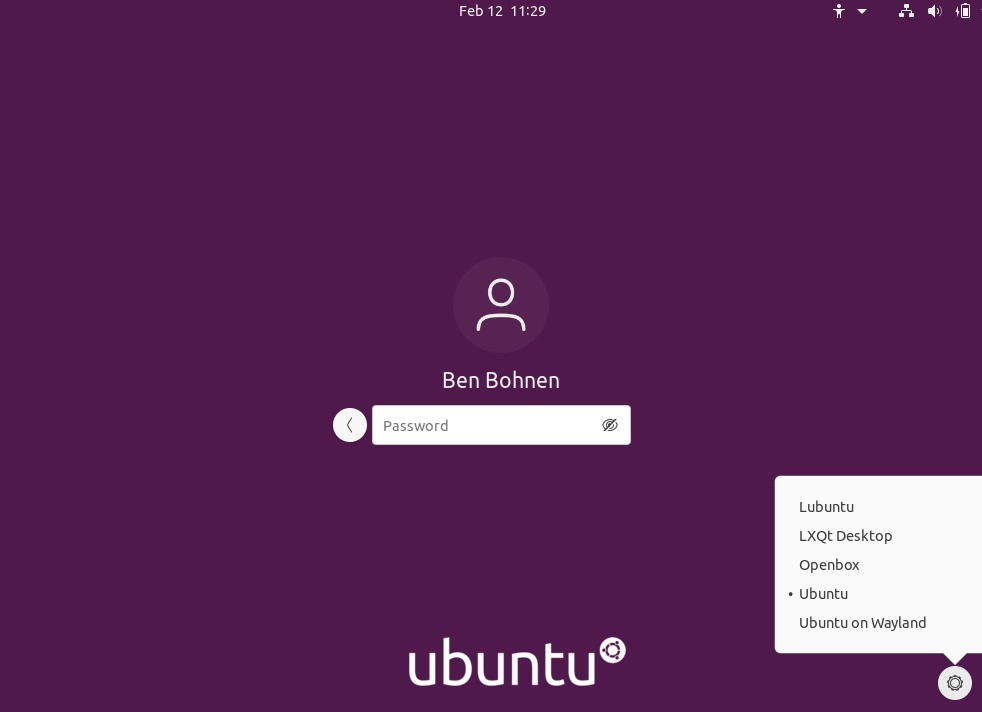Click the Ben Bohnen user name
Image resolution: width=982 pixels, height=712 pixels.
501,380
